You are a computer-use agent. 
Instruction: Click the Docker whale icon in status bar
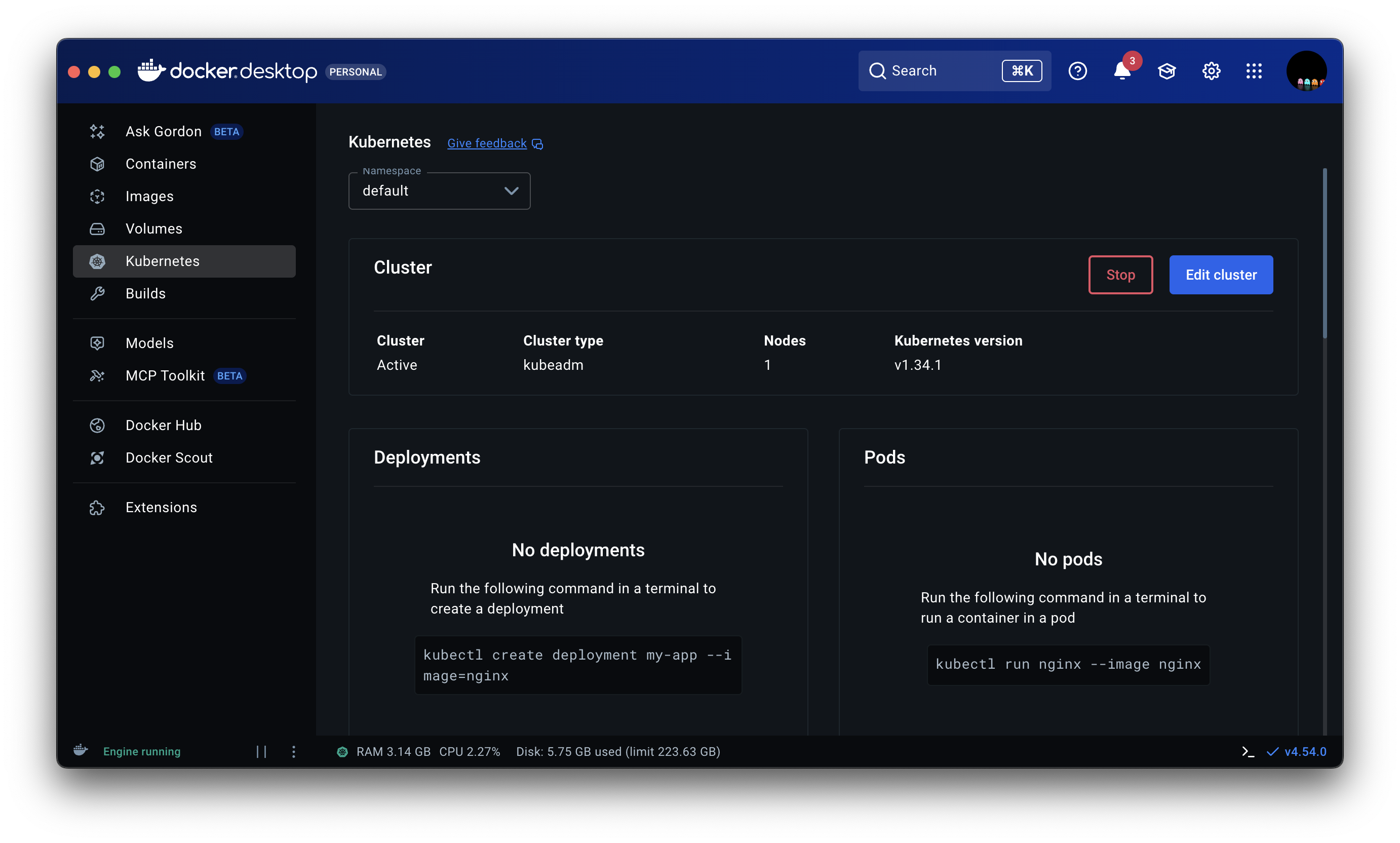81,750
